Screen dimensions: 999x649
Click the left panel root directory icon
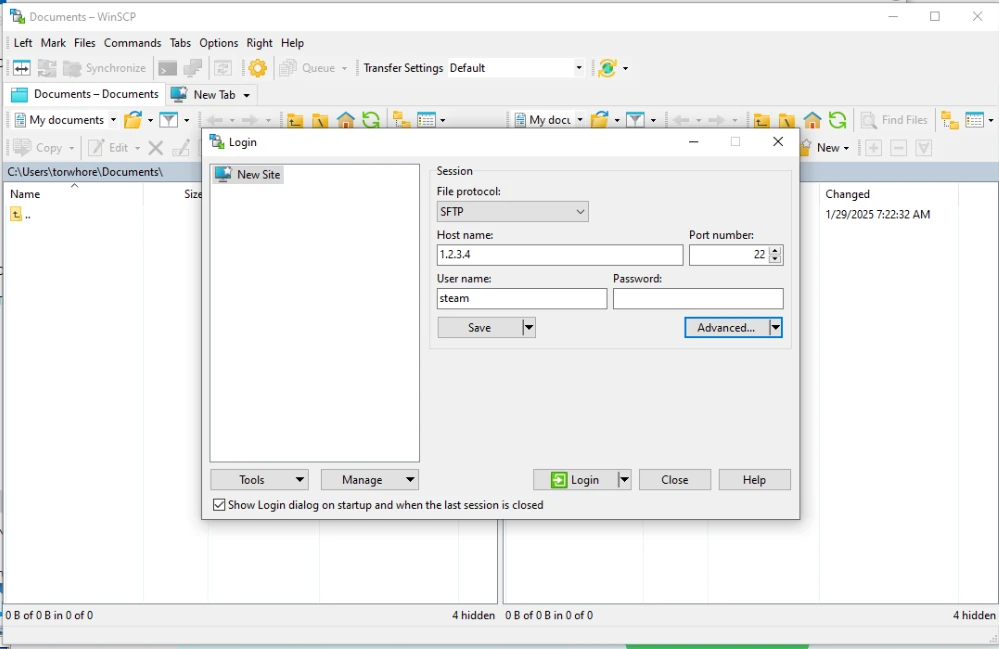click(x=320, y=120)
